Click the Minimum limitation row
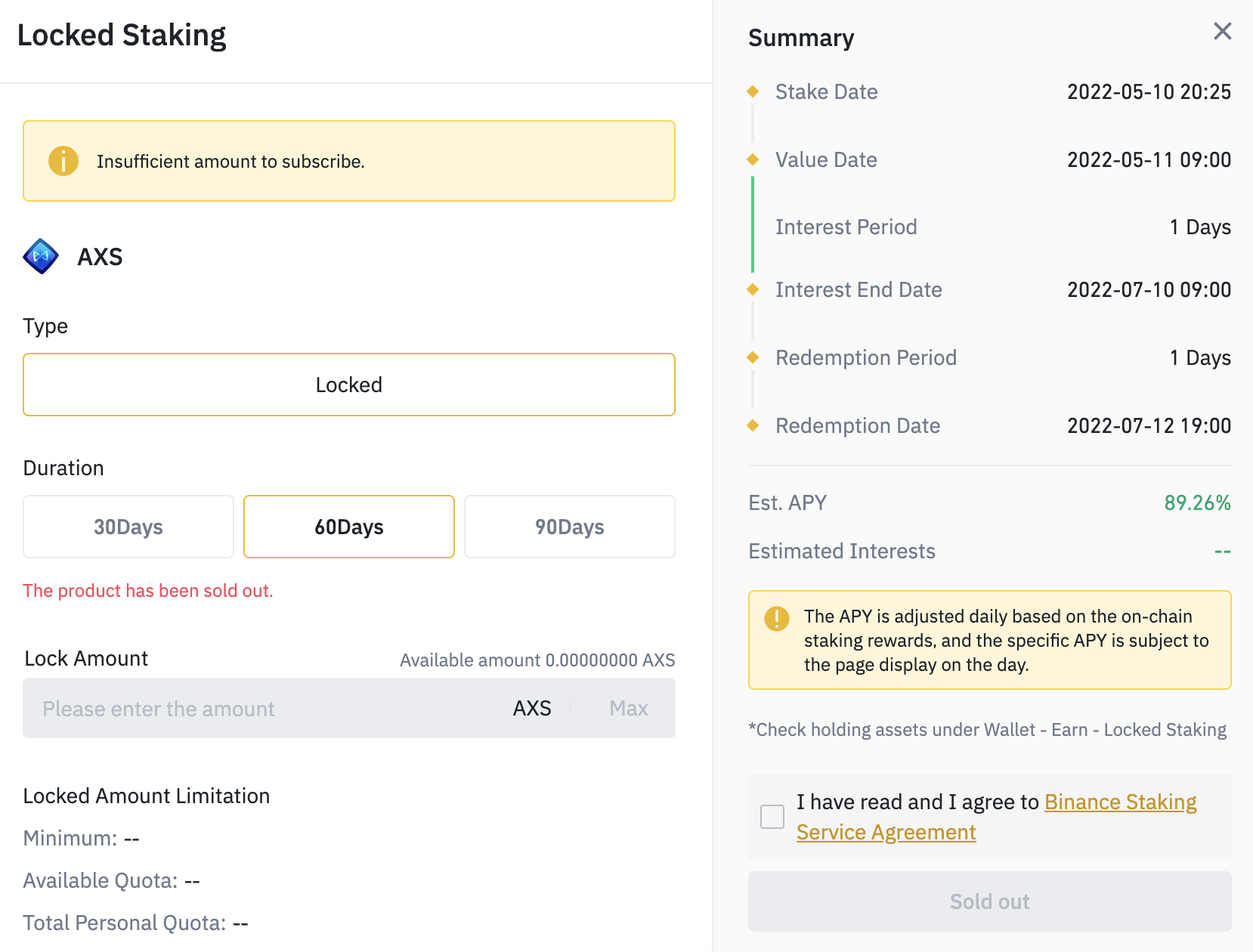Viewport: 1253px width, 952px height. click(82, 838)
